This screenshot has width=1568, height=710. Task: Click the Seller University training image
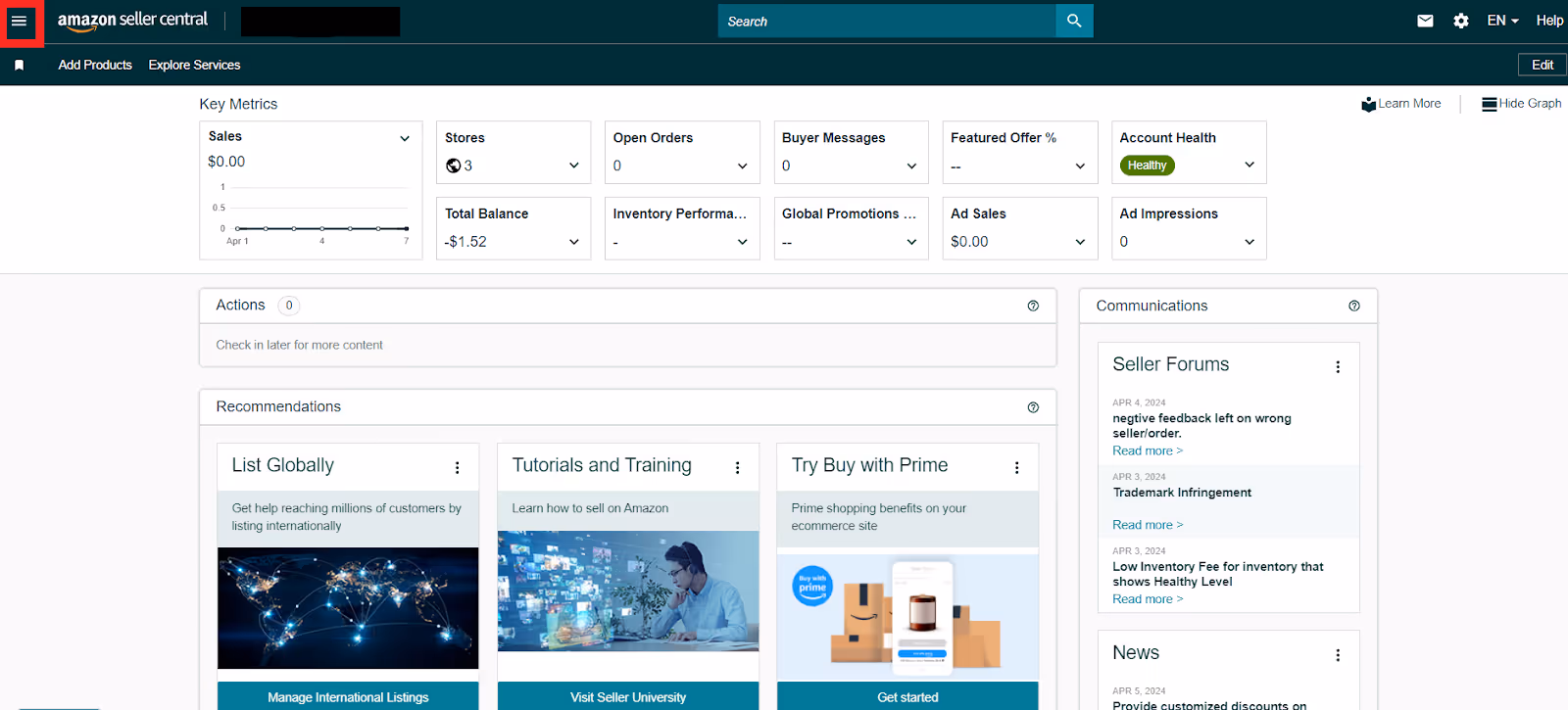tap(628, 592)
